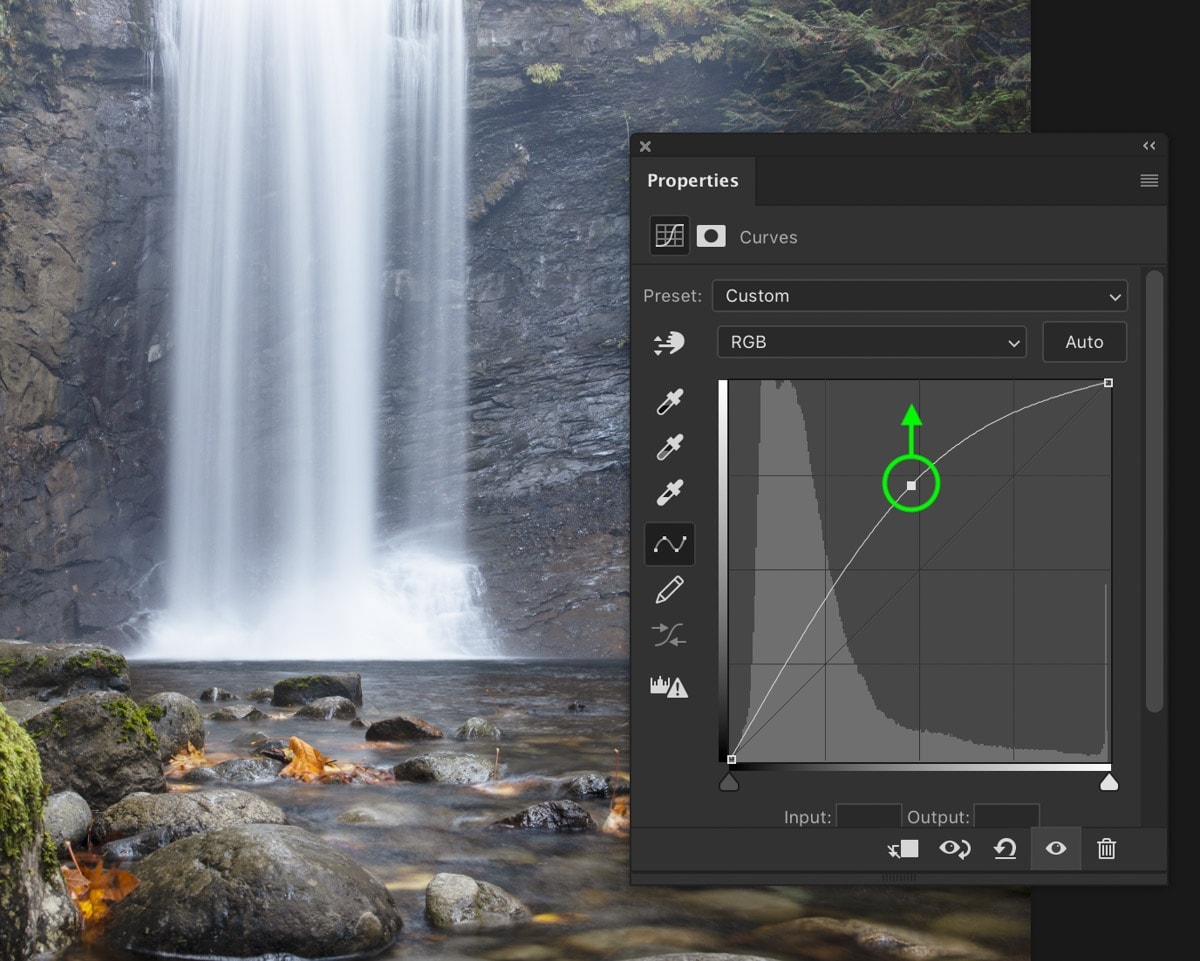
Task: Toggle clip to layer button
Action: (x=903, y=849)
